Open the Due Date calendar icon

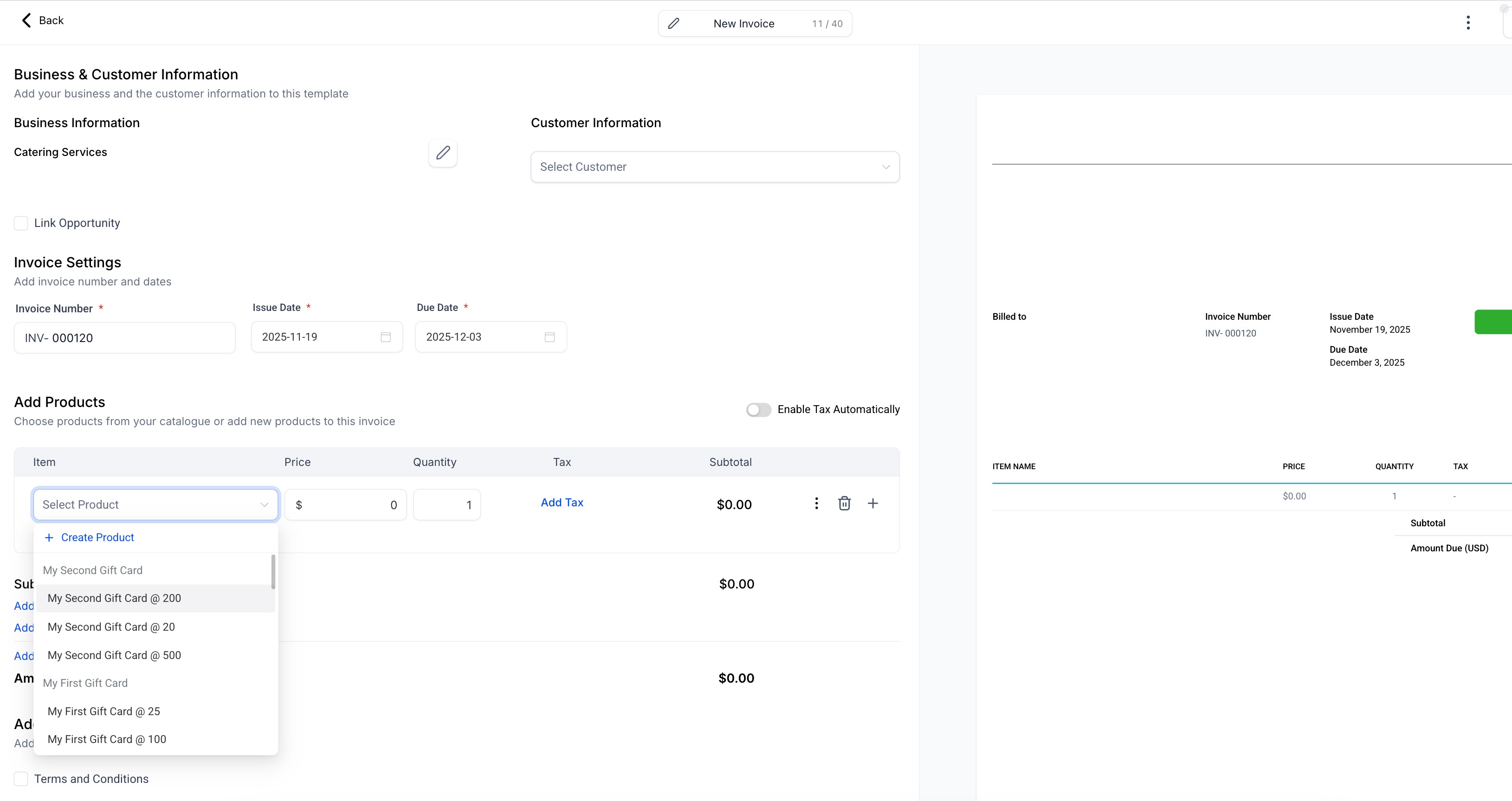click(x=549, y=337)
